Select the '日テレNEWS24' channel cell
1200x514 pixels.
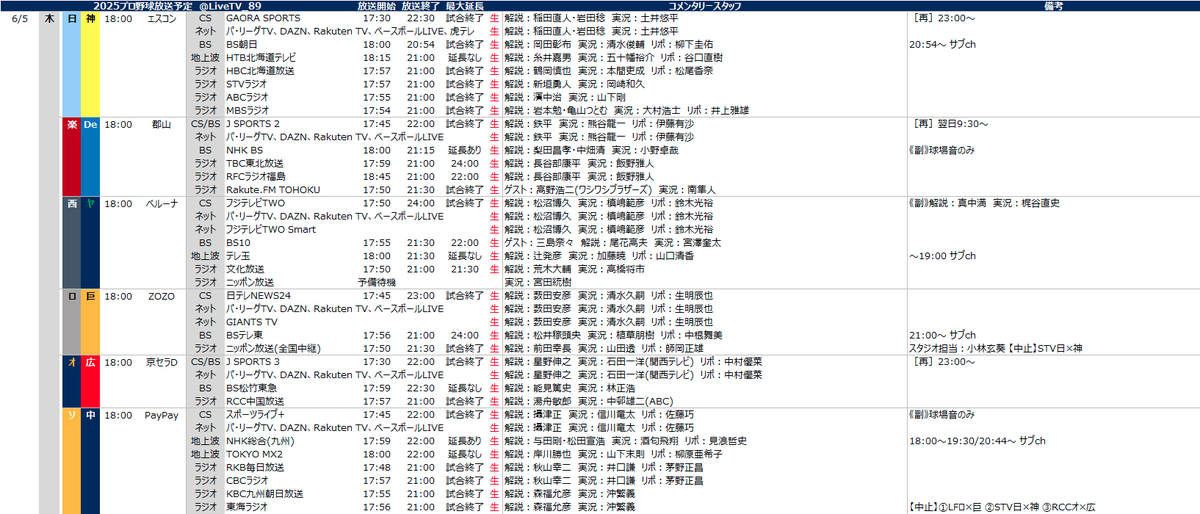(x=258, y=296)
